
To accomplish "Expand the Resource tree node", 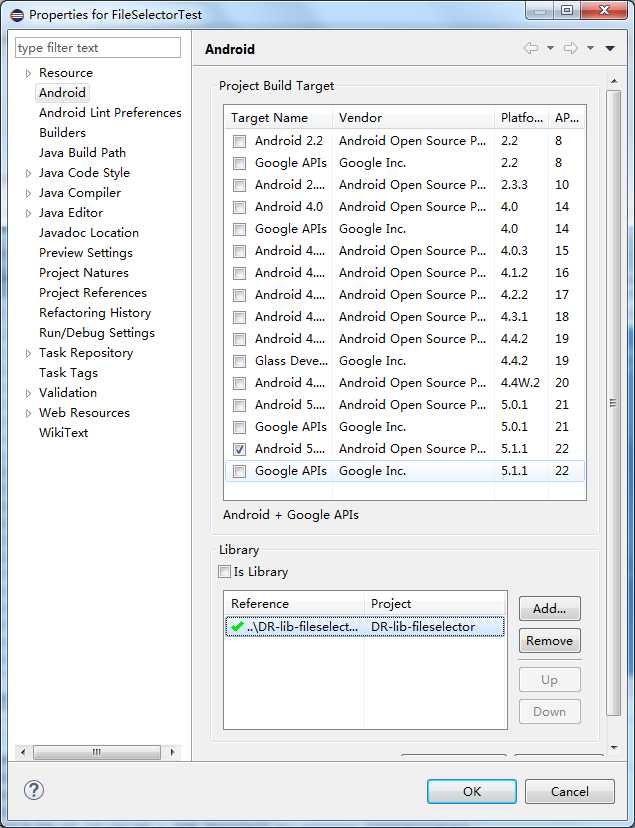I will click(x=28, y=73).
